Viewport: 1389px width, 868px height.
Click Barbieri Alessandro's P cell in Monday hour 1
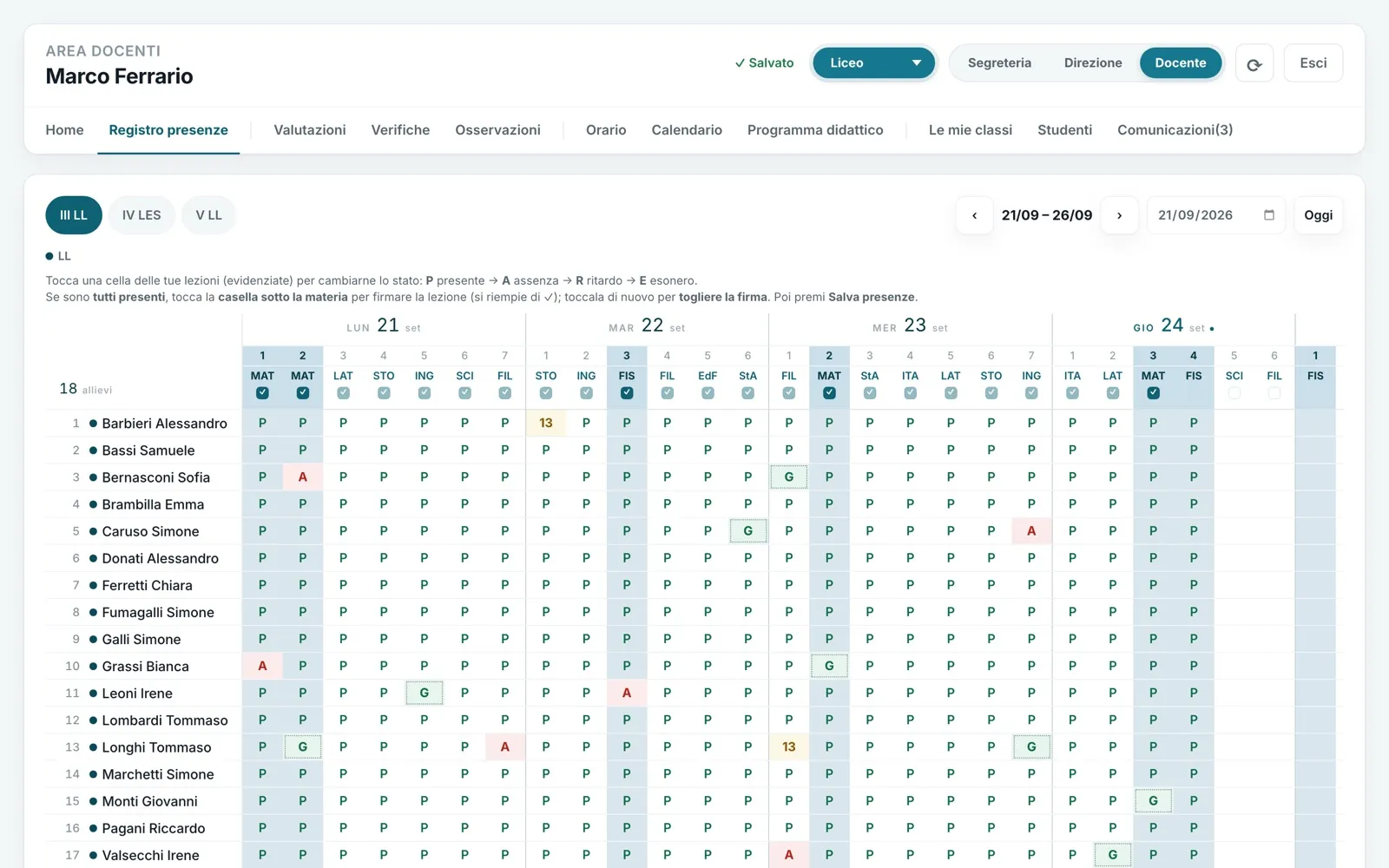[262, 423]
